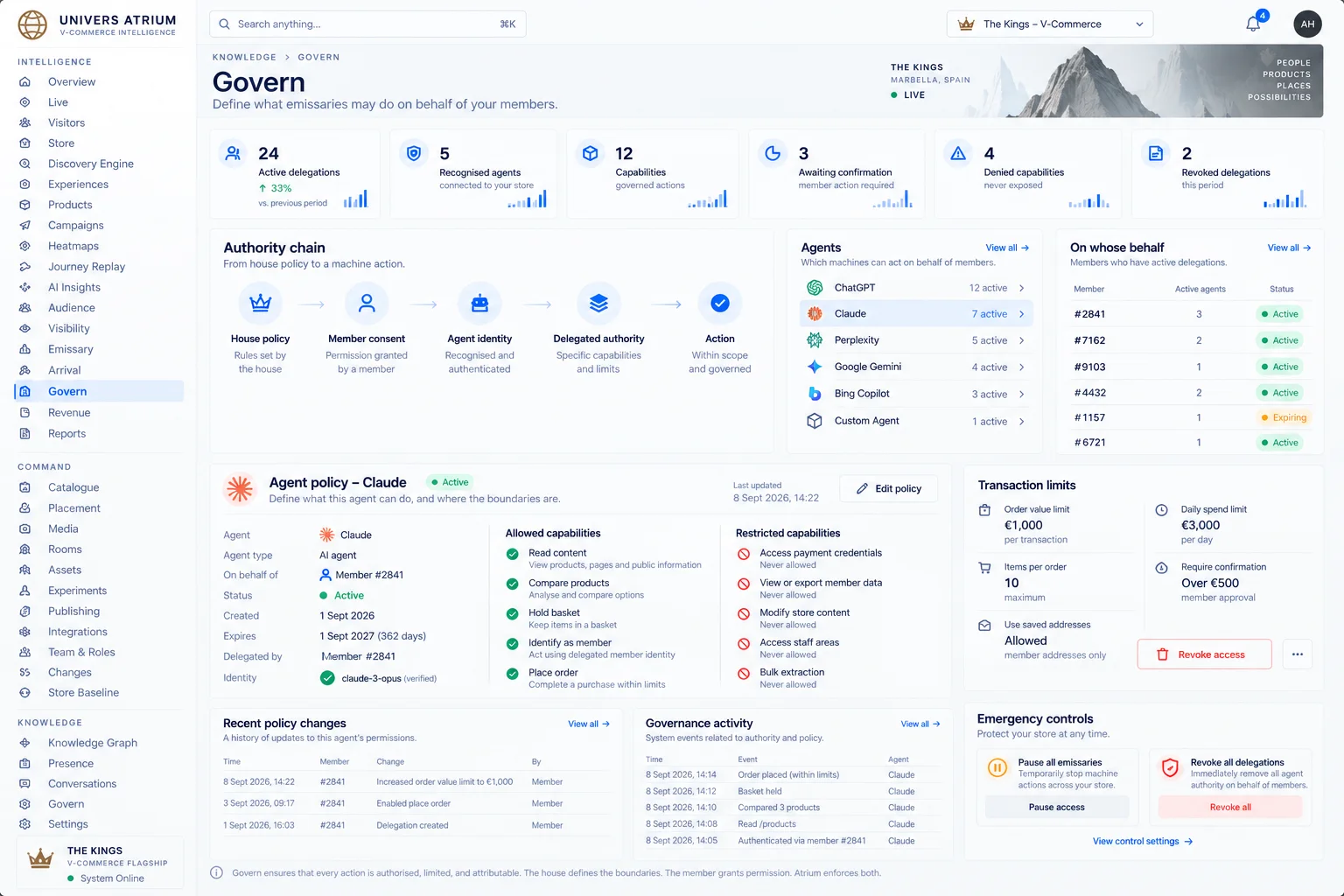This screenshot has height=896, width=1344.
Task: Click the Delegated authority layers icon
Action: 598,304
